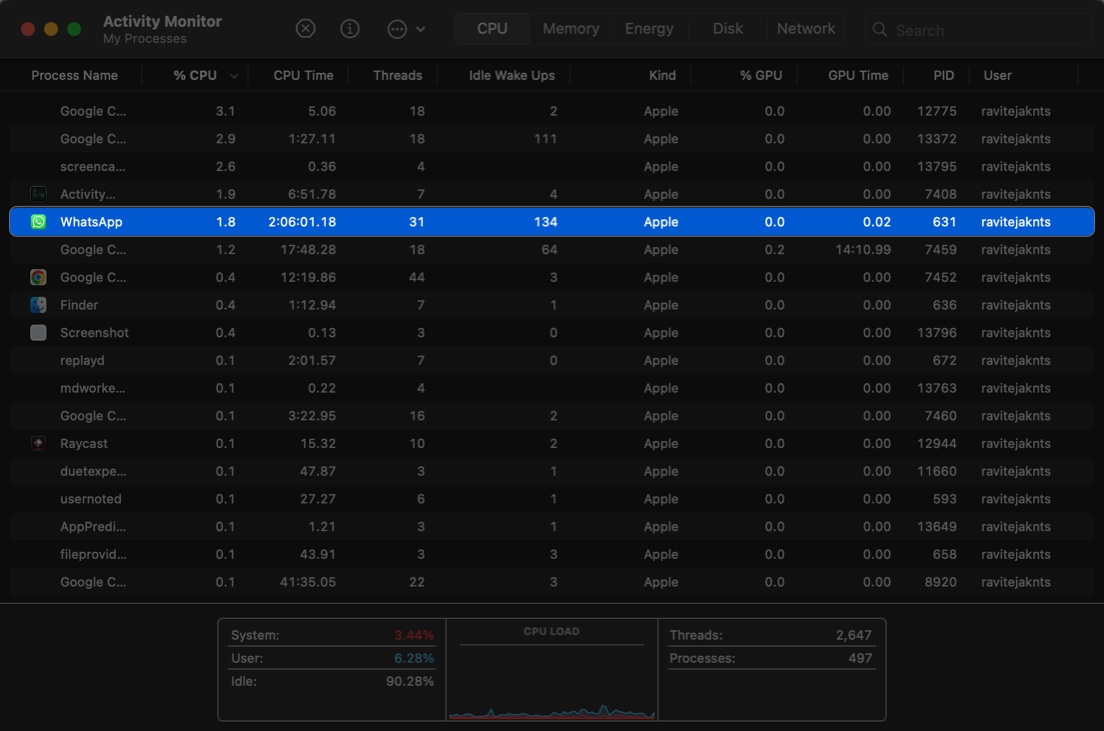Click the Activity Monitor process icon
The image size is (1104, 731).
point(38,194)
